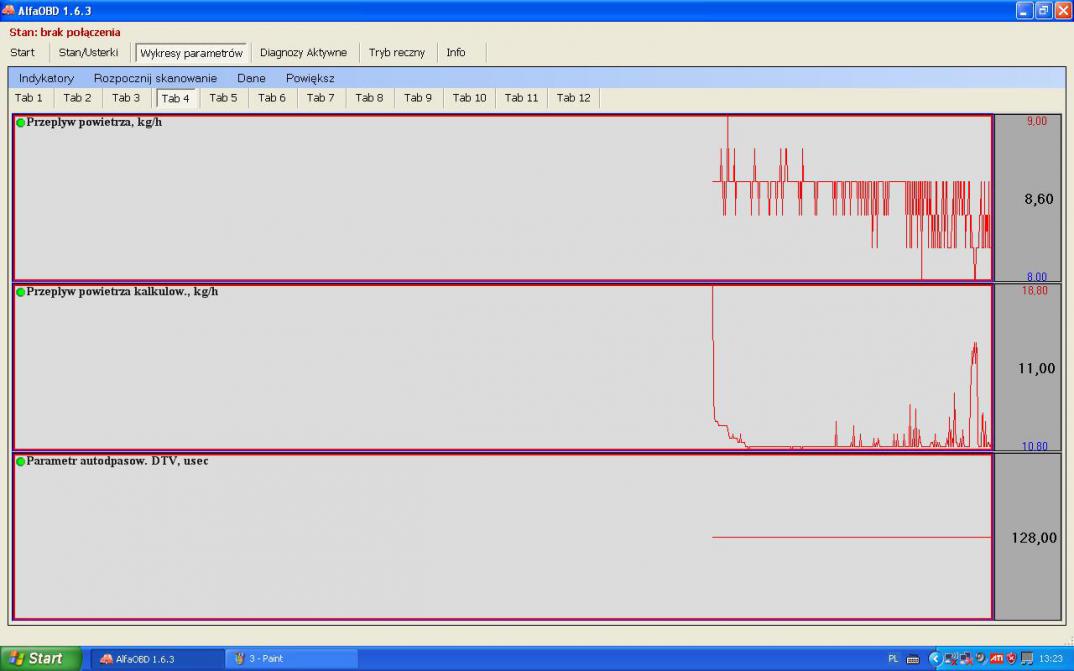The width and height of the screenshot is (1074, 671).
Task: Switch to Tab 7 graph page
Action: point(320,98)
